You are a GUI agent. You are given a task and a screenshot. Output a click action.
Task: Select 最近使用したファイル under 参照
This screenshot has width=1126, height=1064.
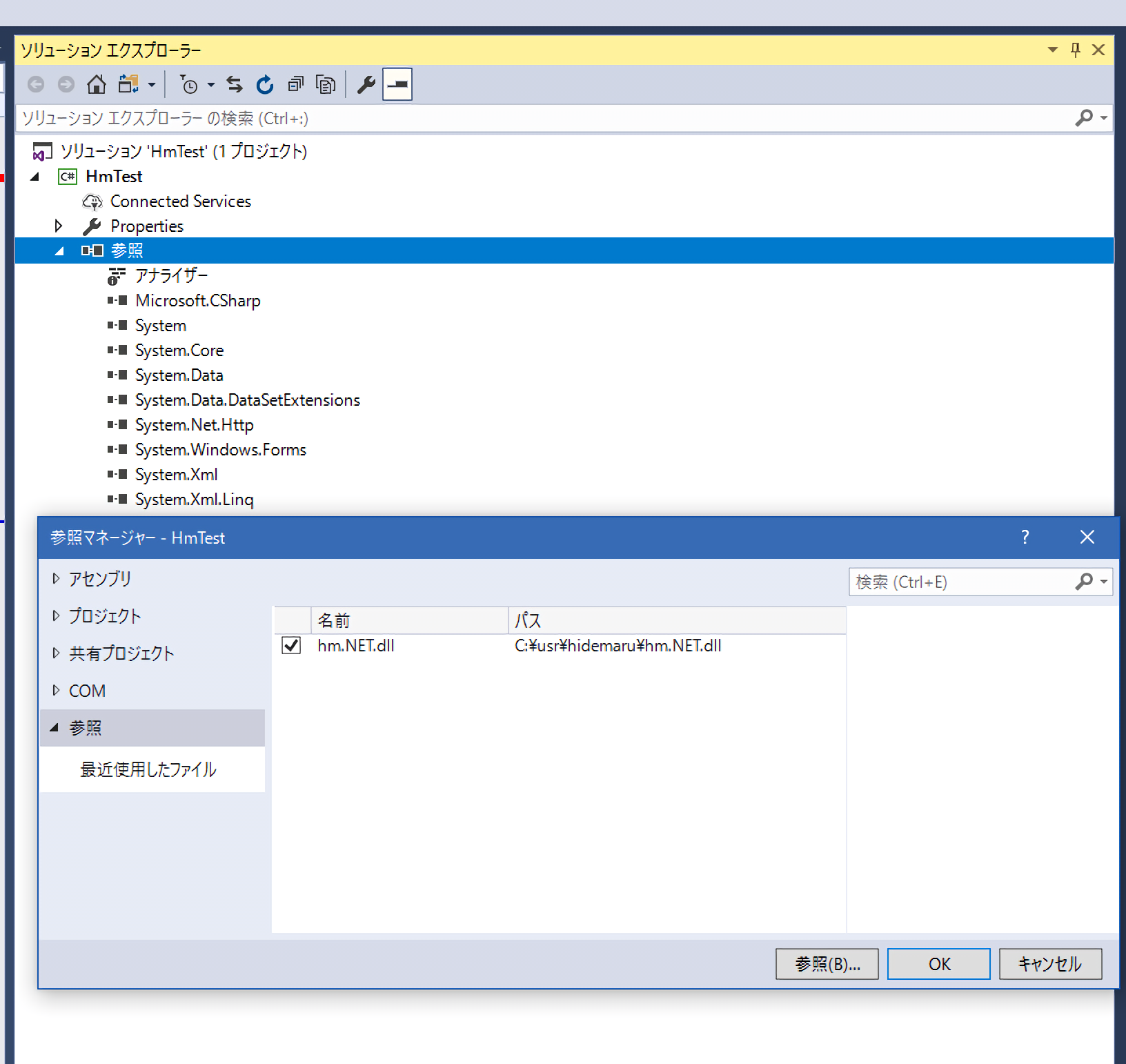tap(148, 769)
